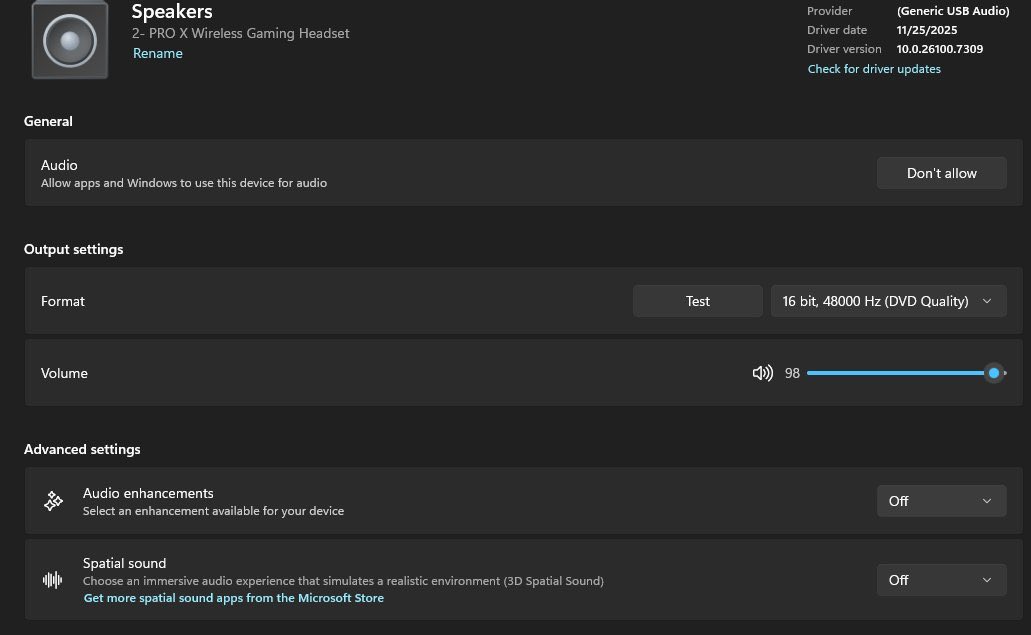Click Select an enhancement description text

tap(213, 511)
